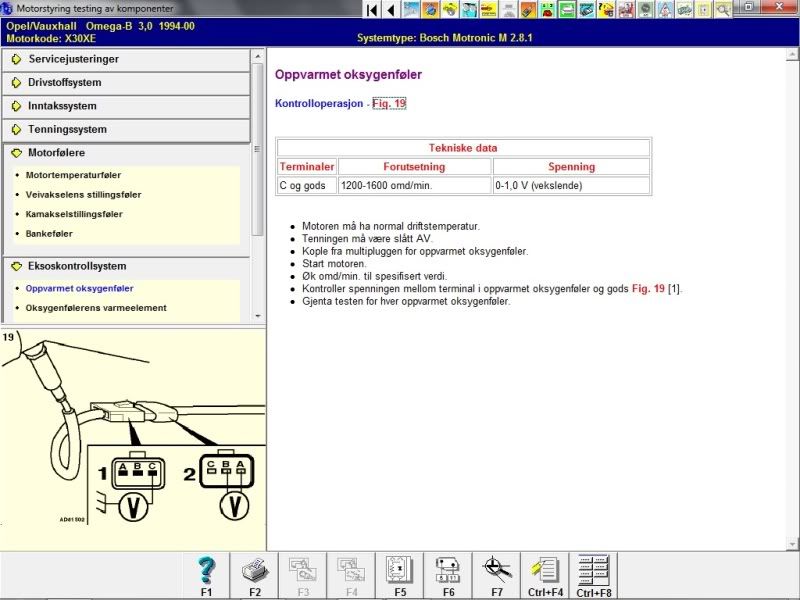Click the Fig. 19 link in the heading

point(389,103)
